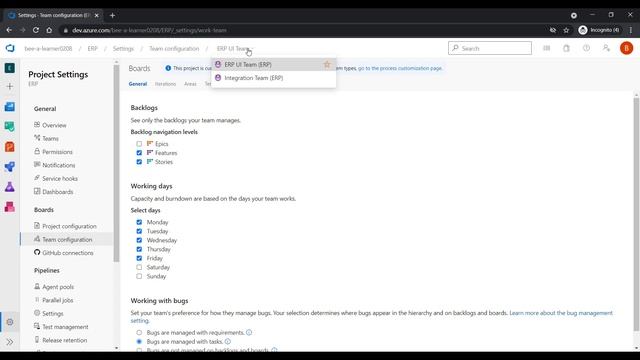Open Overview hub icon in left rail
640x360 pixels.
10,107
